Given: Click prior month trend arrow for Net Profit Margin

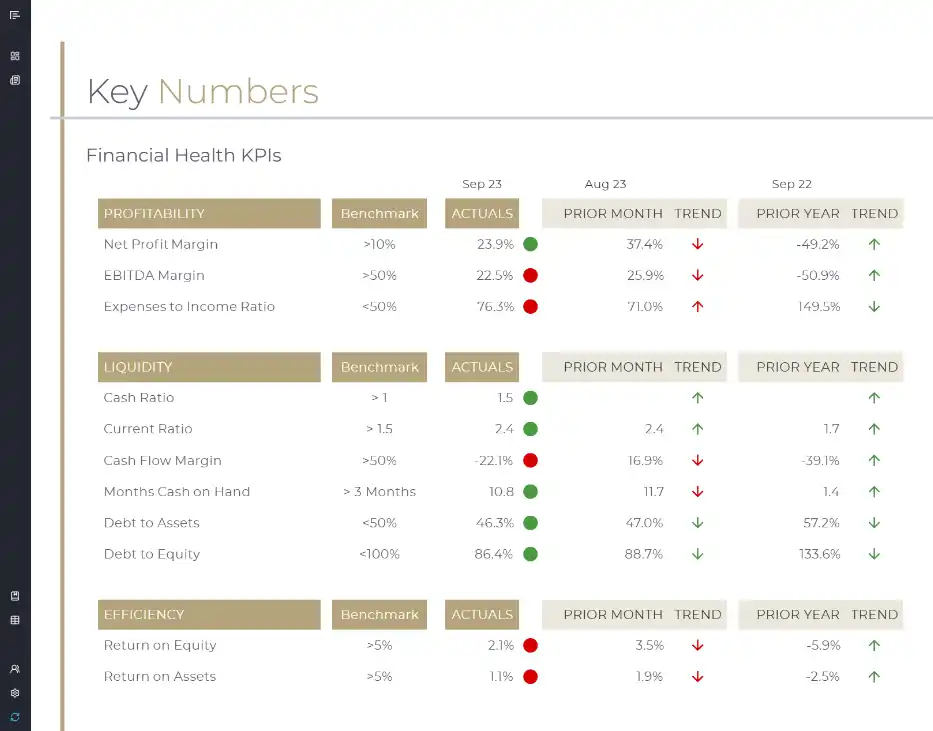Looking at the screenshot, I should point(697,244).
